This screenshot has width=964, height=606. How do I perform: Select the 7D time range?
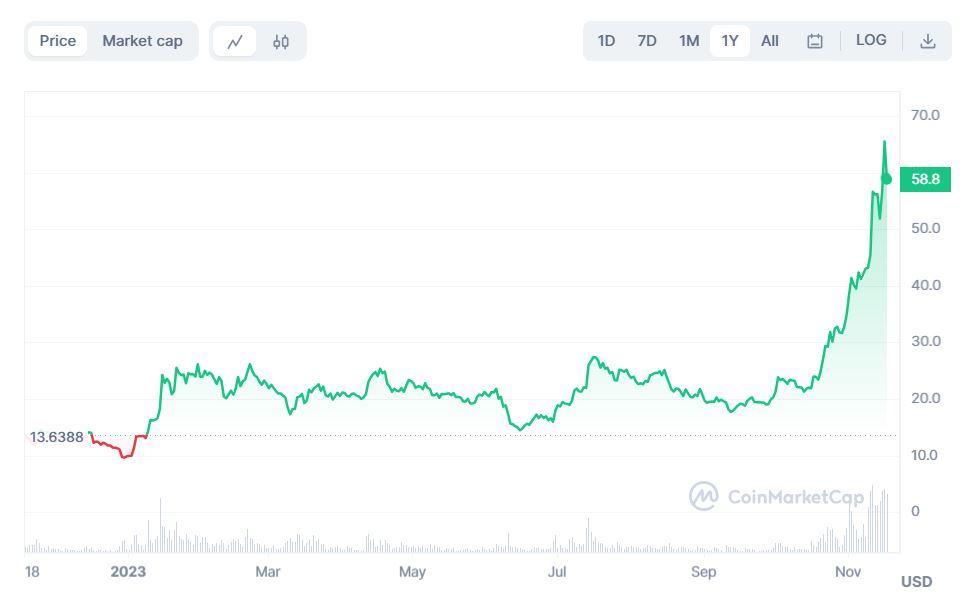(x=647, y=41)
